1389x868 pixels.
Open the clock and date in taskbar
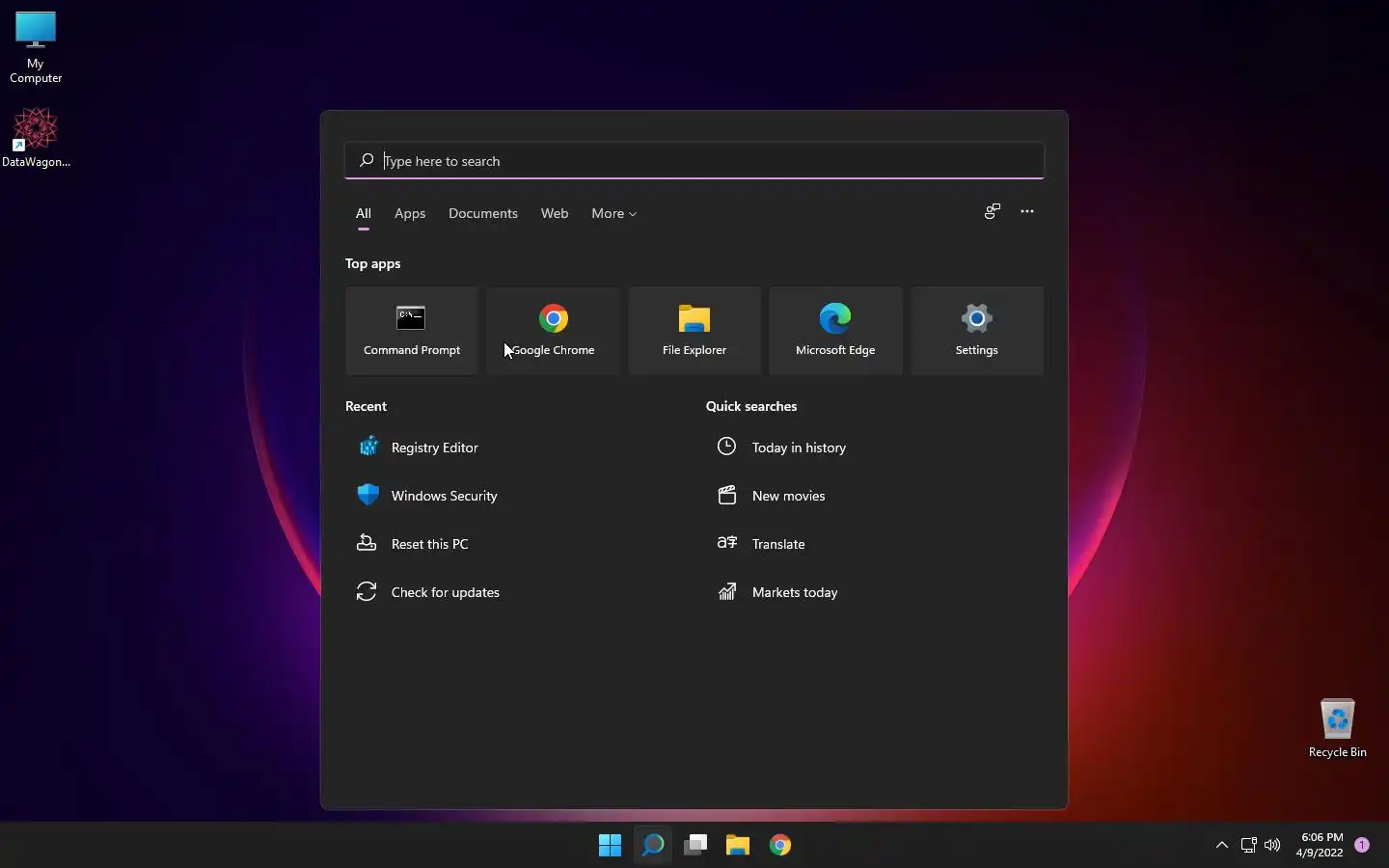[1321, 845]
